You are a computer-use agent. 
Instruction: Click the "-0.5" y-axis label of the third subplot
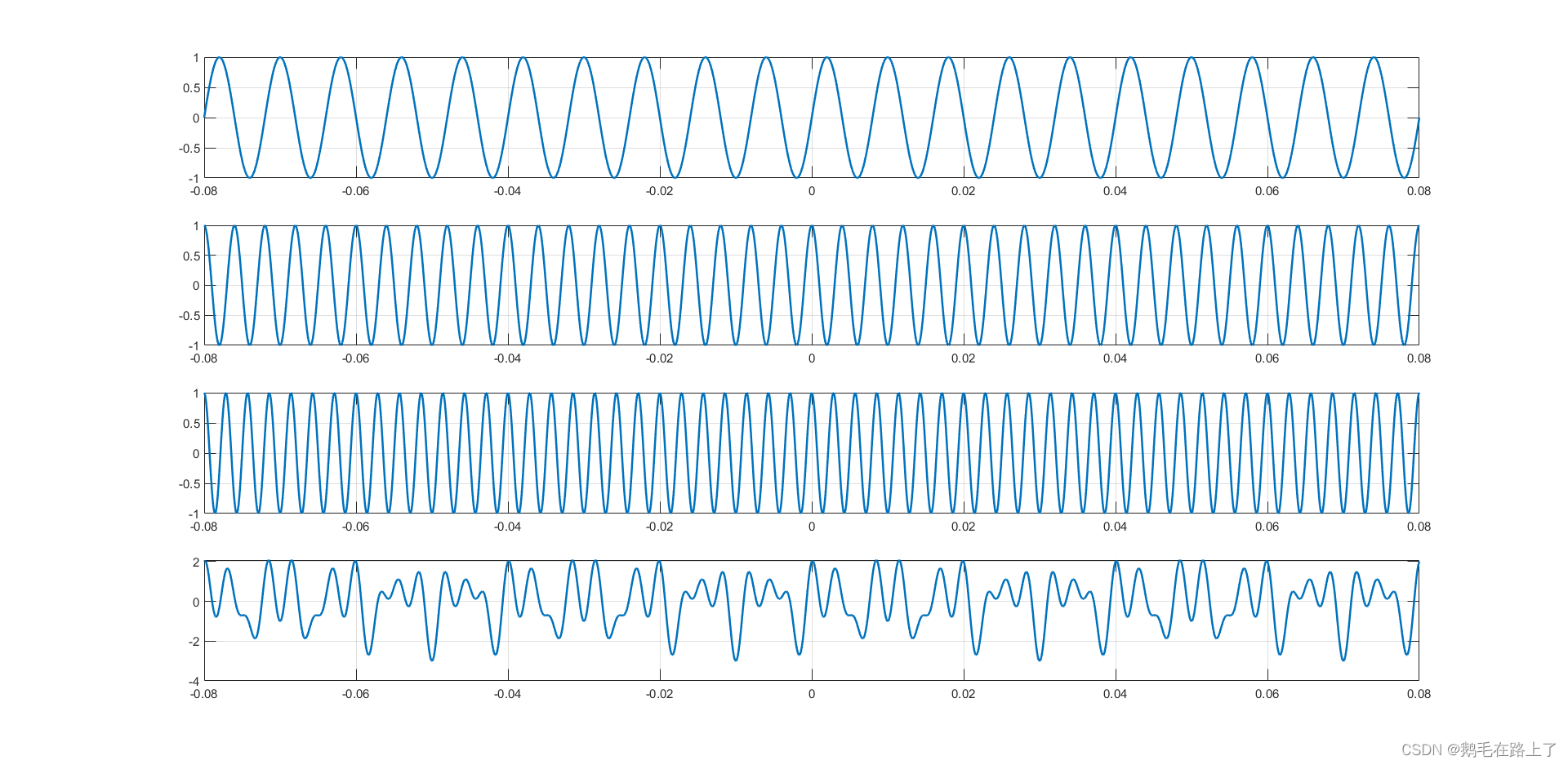point(189,483)
